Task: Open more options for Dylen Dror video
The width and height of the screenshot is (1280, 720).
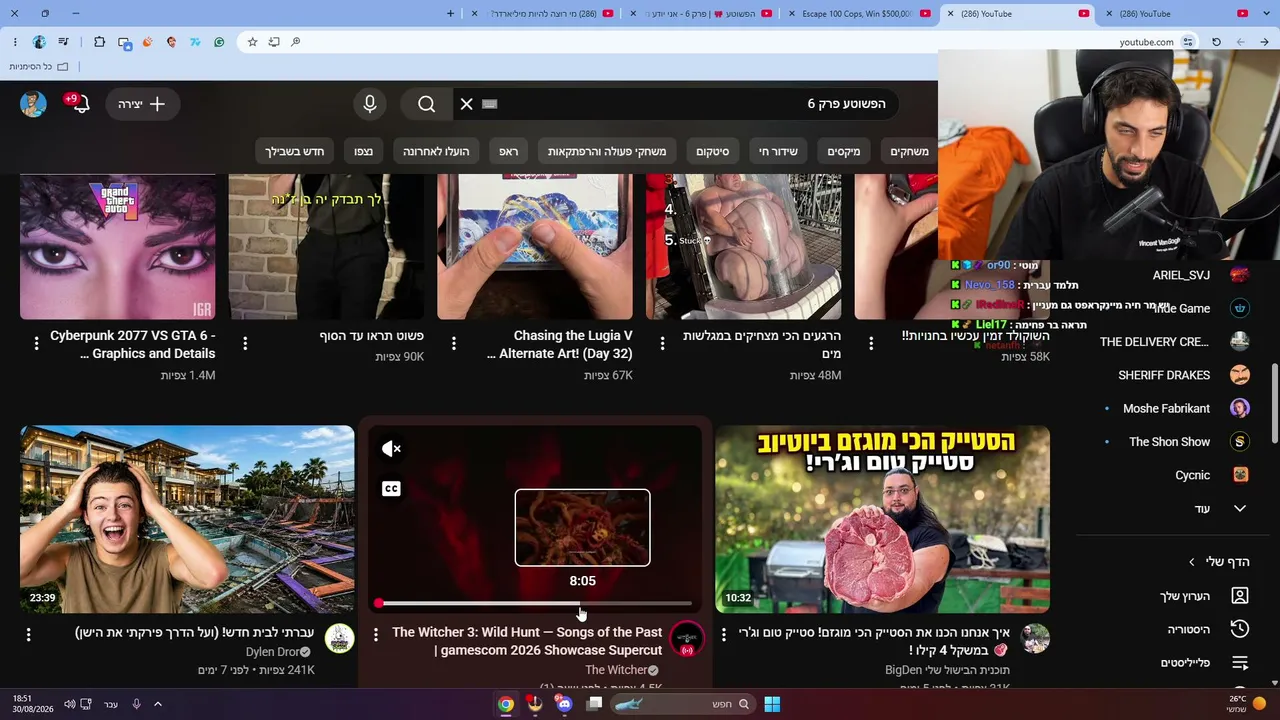Action: click(x=28, y=634)
